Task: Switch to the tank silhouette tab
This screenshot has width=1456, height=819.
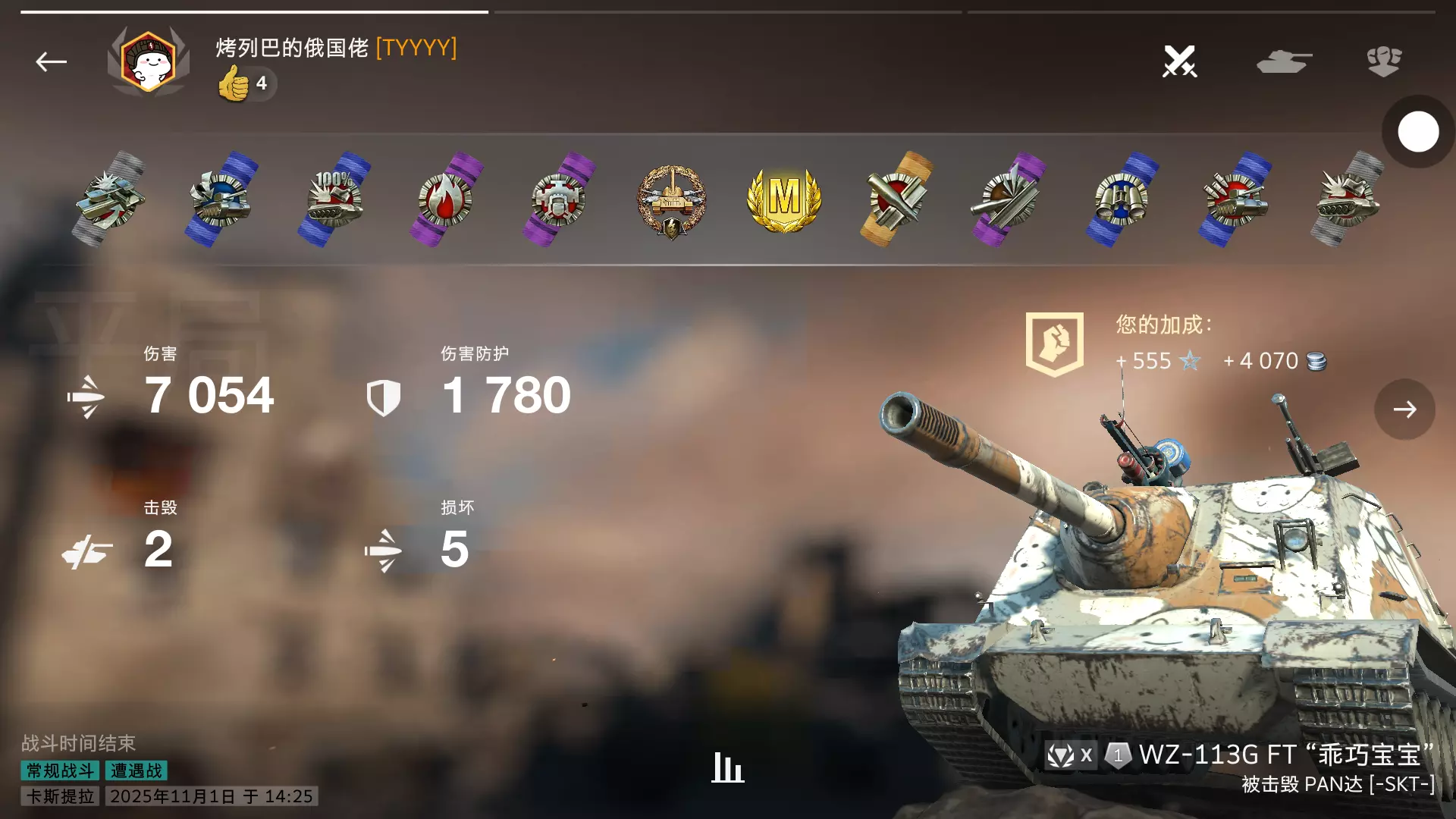Action: (x=1283, y=61)
